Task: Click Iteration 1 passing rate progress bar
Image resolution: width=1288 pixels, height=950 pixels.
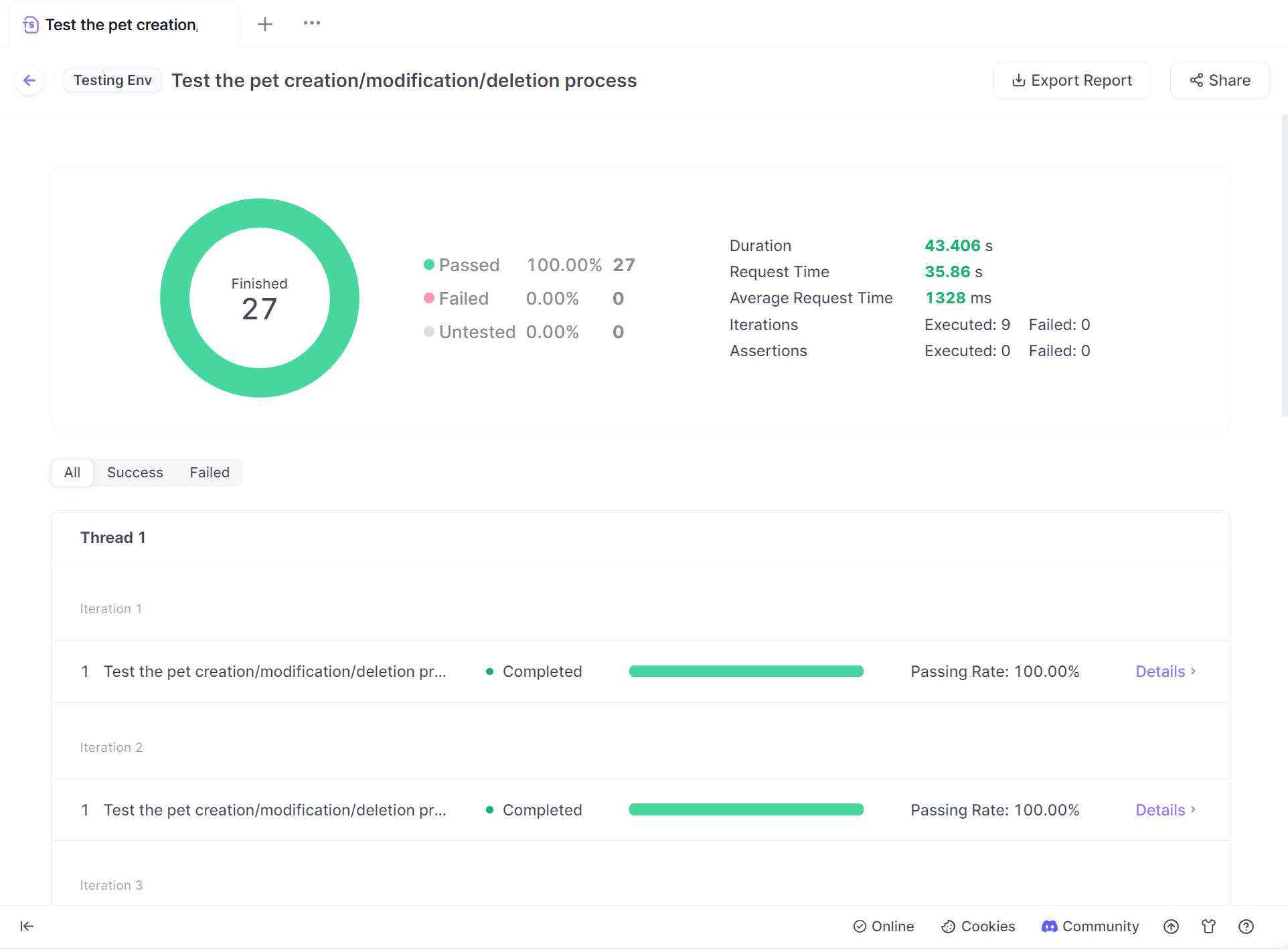Action: tap(746, 671)
